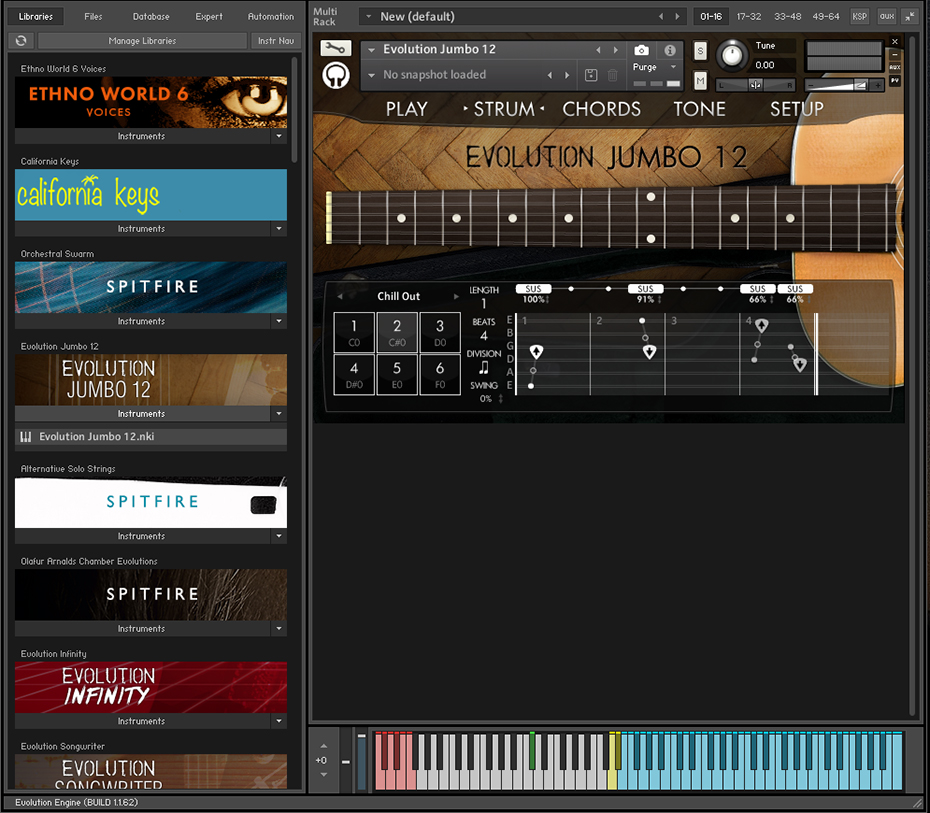Collapse the instrument header with the minus icon
The image size is (930, 813).
[895, 55]
